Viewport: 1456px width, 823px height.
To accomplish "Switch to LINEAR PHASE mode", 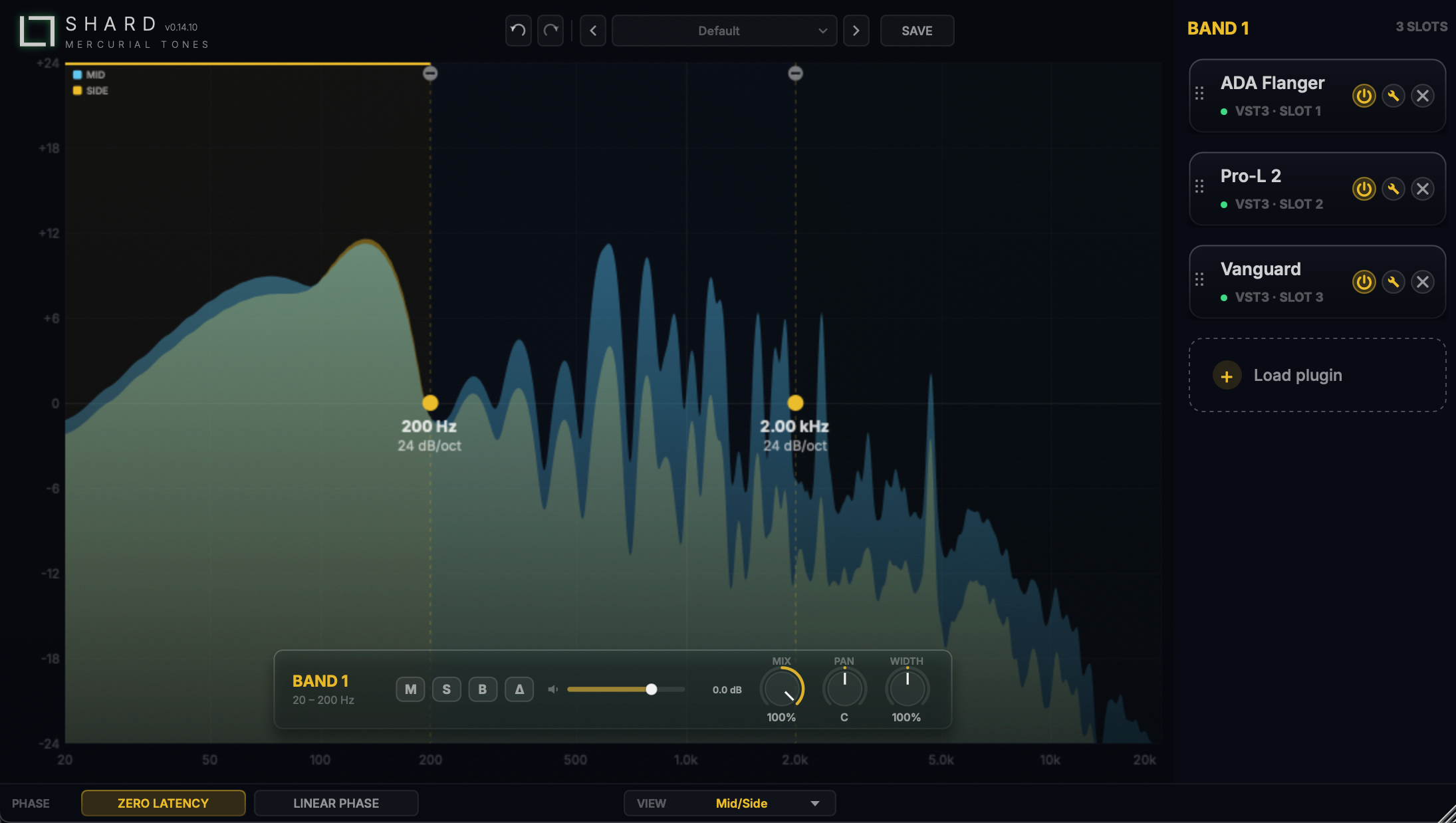I will [336, 803].
